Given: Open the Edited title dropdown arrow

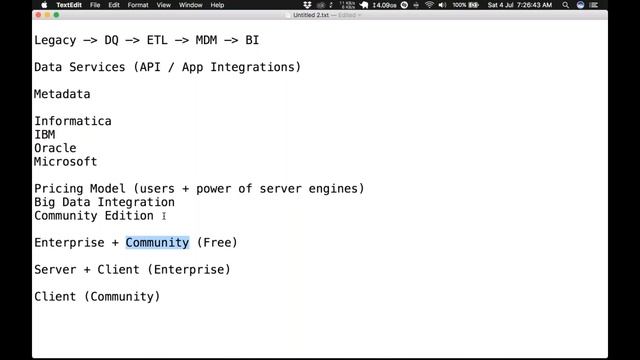Looking at the screenshot, I should pyautogui.click(x=360, y=15).
